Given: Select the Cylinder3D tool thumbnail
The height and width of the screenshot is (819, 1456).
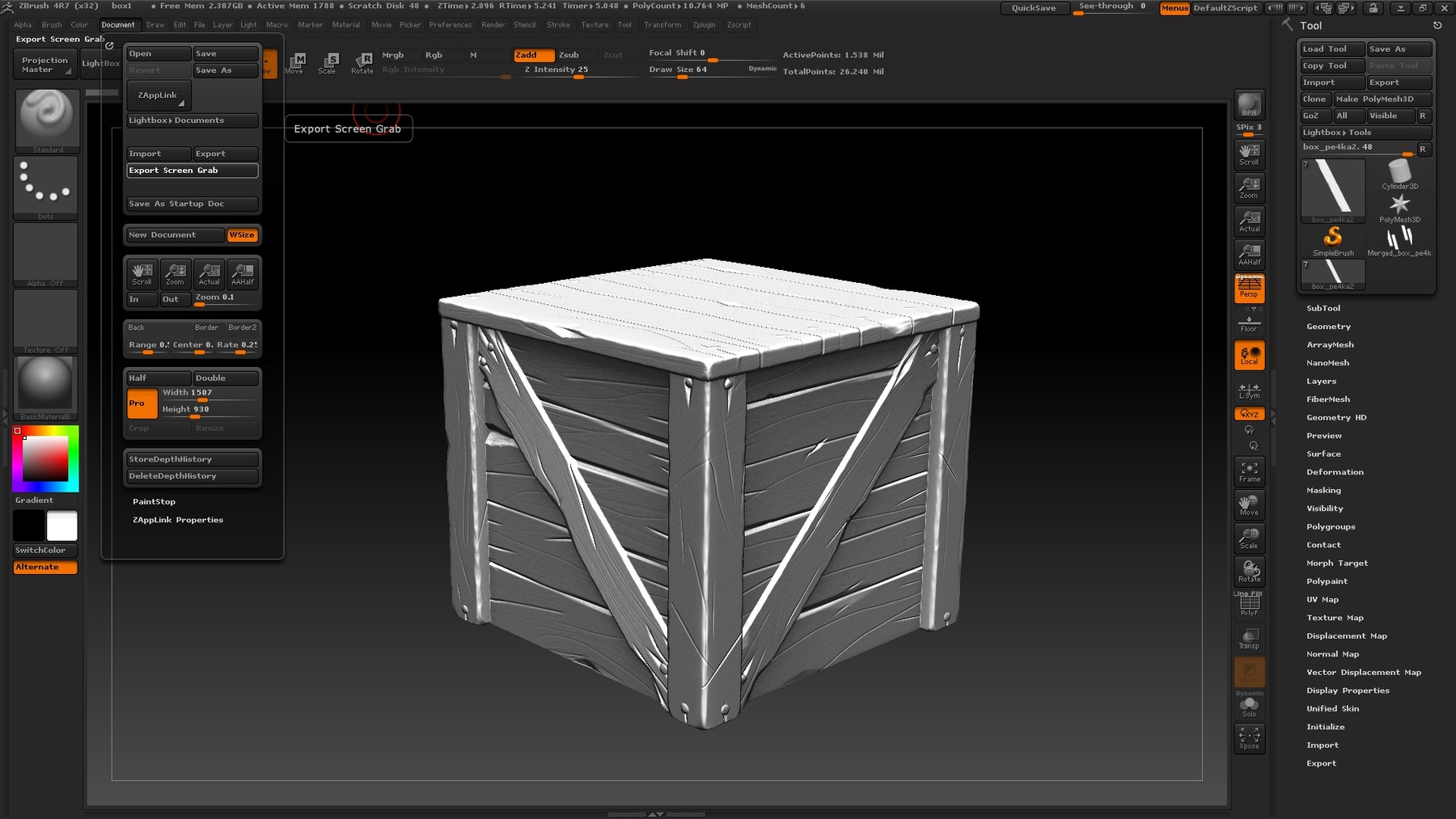Looking at the screenshot, I should tap(1399, 174).
